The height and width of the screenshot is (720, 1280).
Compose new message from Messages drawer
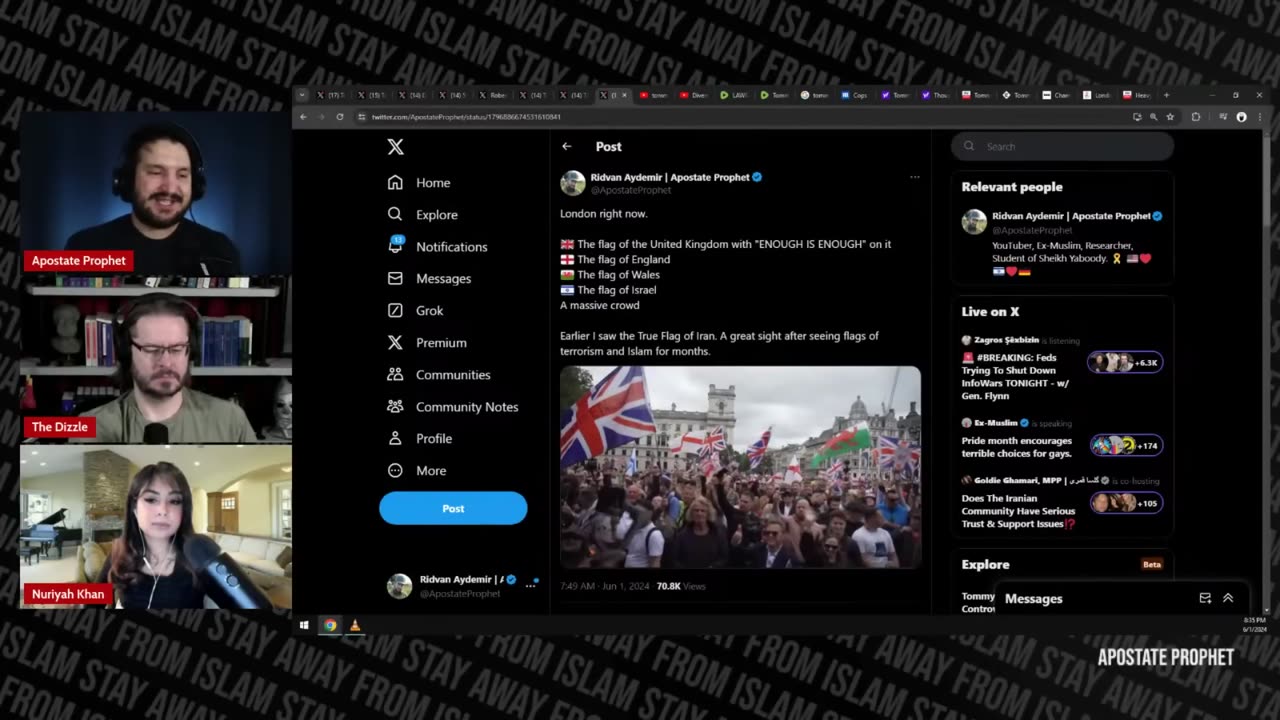1205,598
